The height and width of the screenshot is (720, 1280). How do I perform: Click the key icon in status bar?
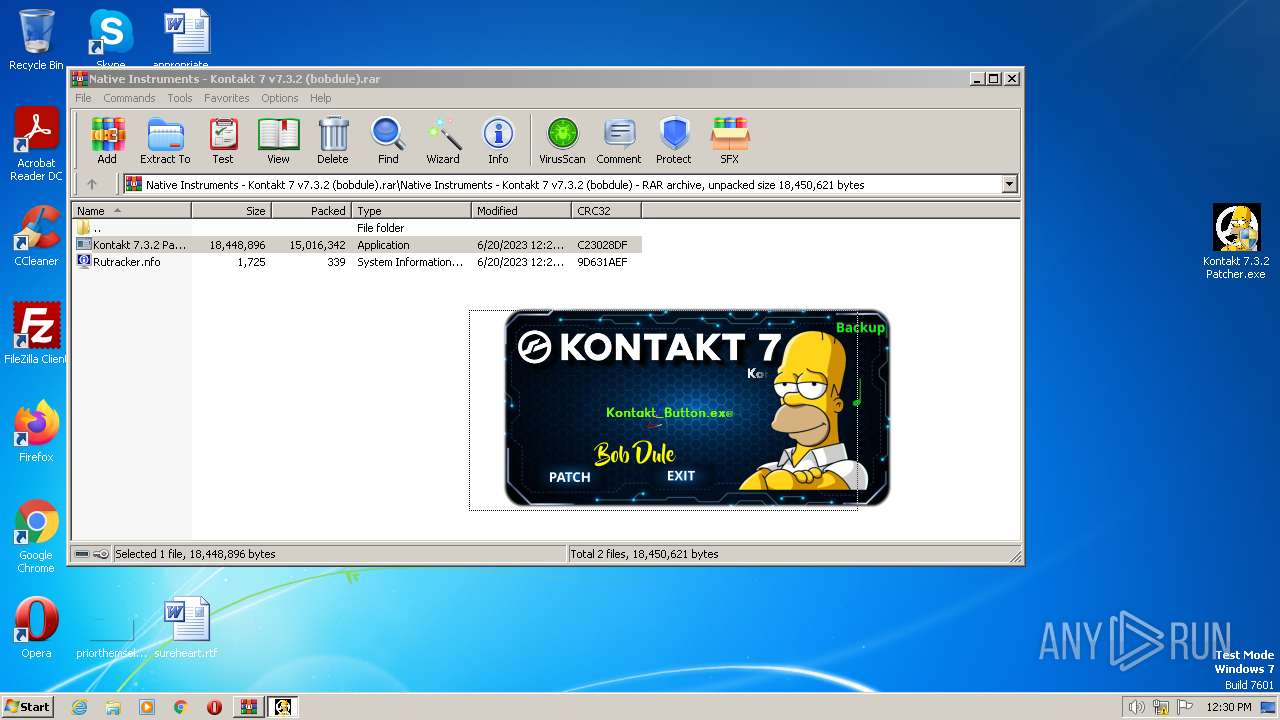101,554
